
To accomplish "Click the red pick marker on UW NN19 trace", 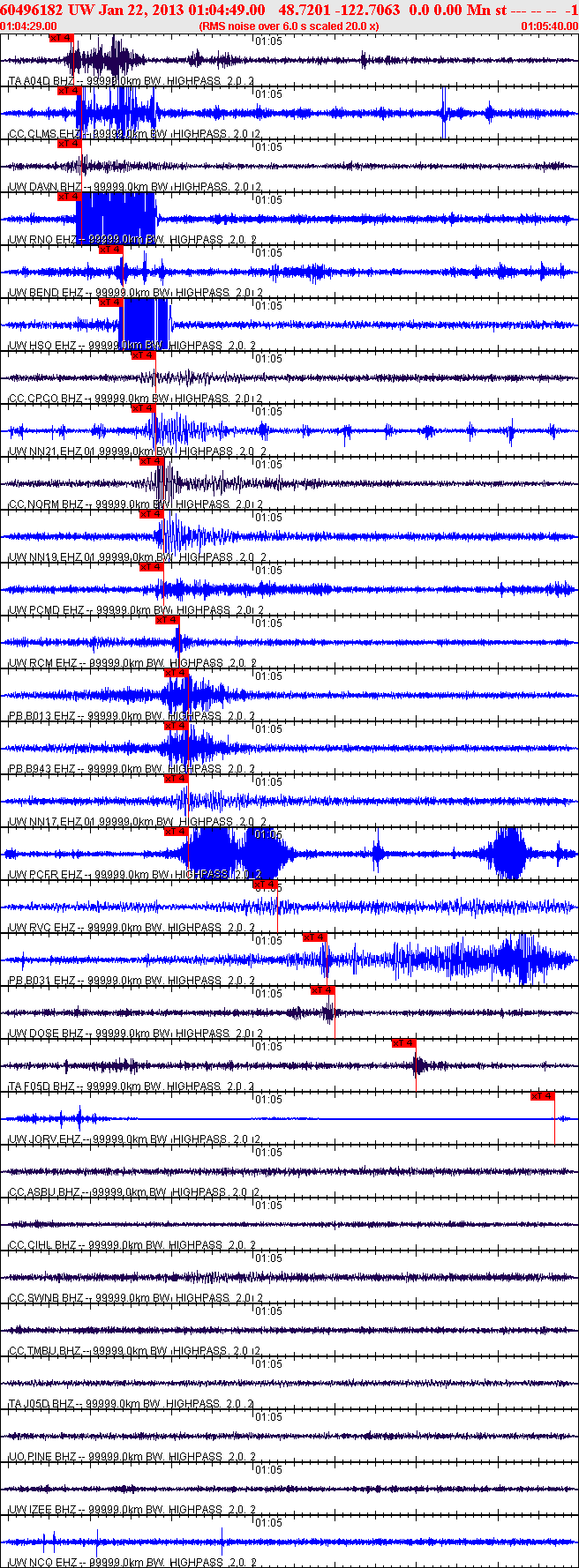I will (151, 514).
